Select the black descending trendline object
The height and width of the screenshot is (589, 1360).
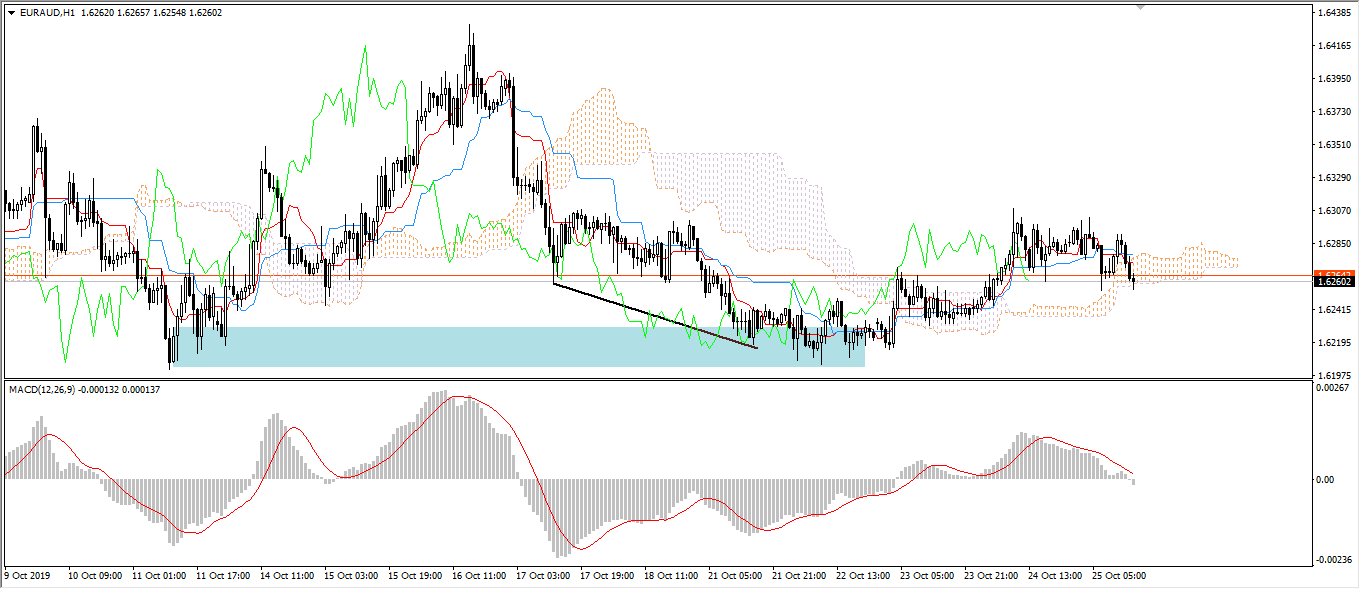tap(655, 316)
